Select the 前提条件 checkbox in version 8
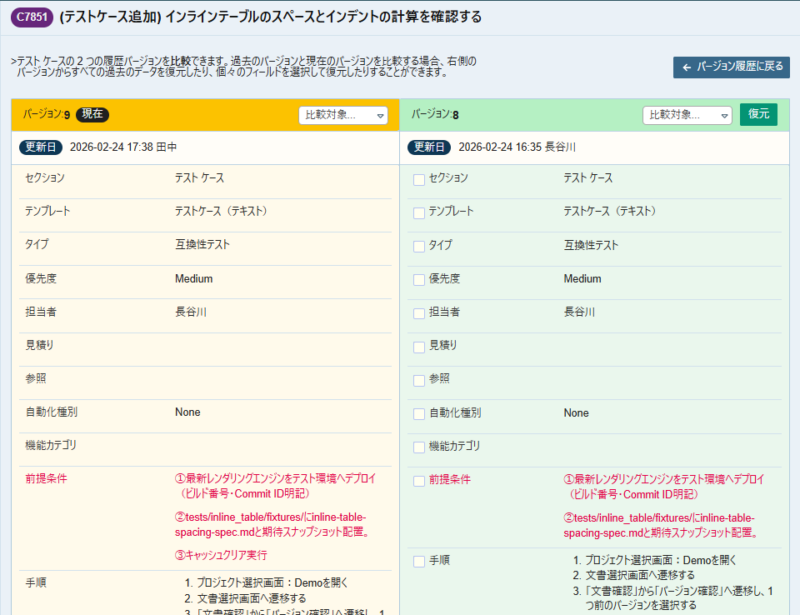This screenshot has height=615, width=800. click(417, 479)
